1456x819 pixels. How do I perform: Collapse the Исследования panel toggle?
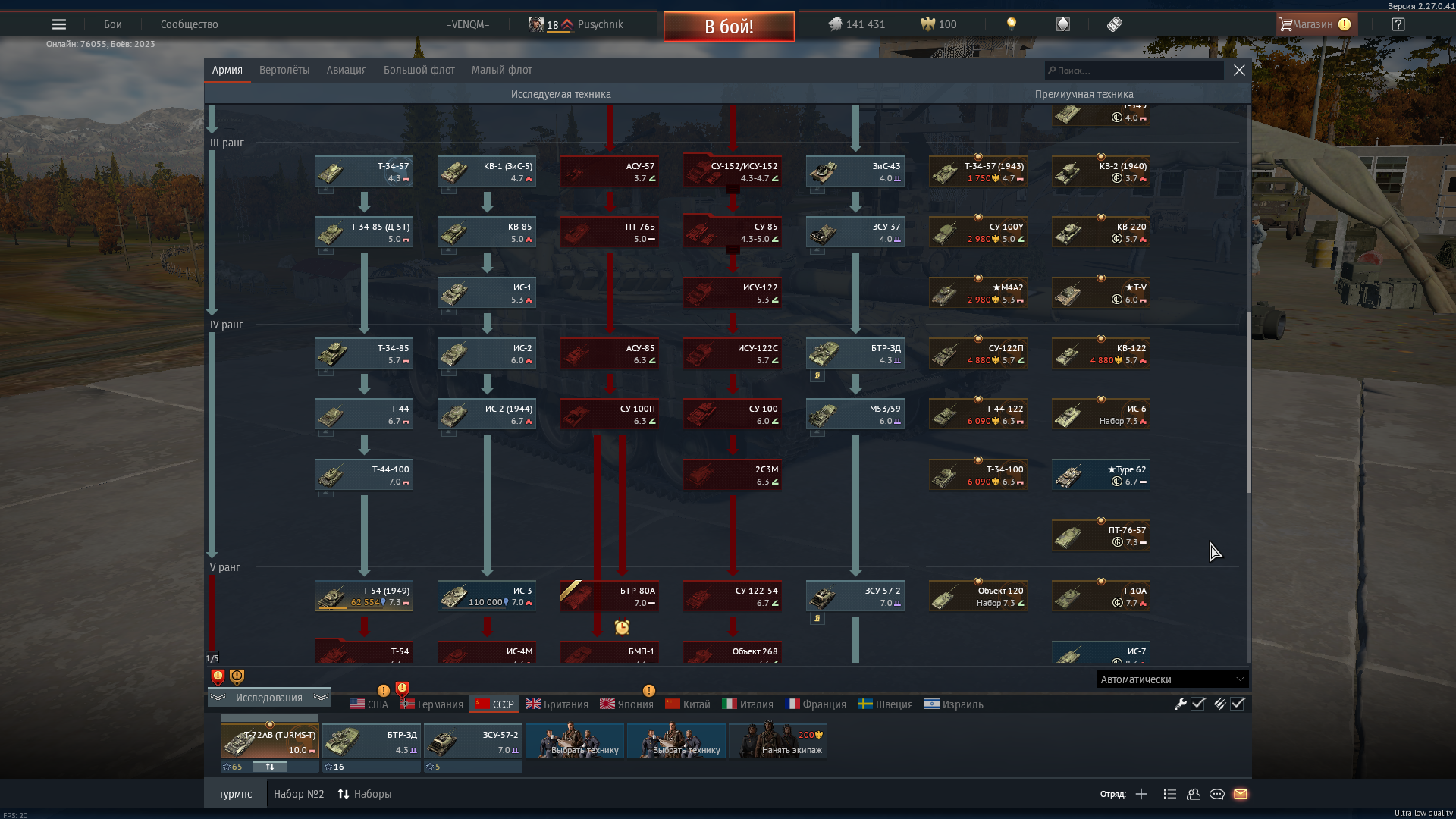coord(269,698)
